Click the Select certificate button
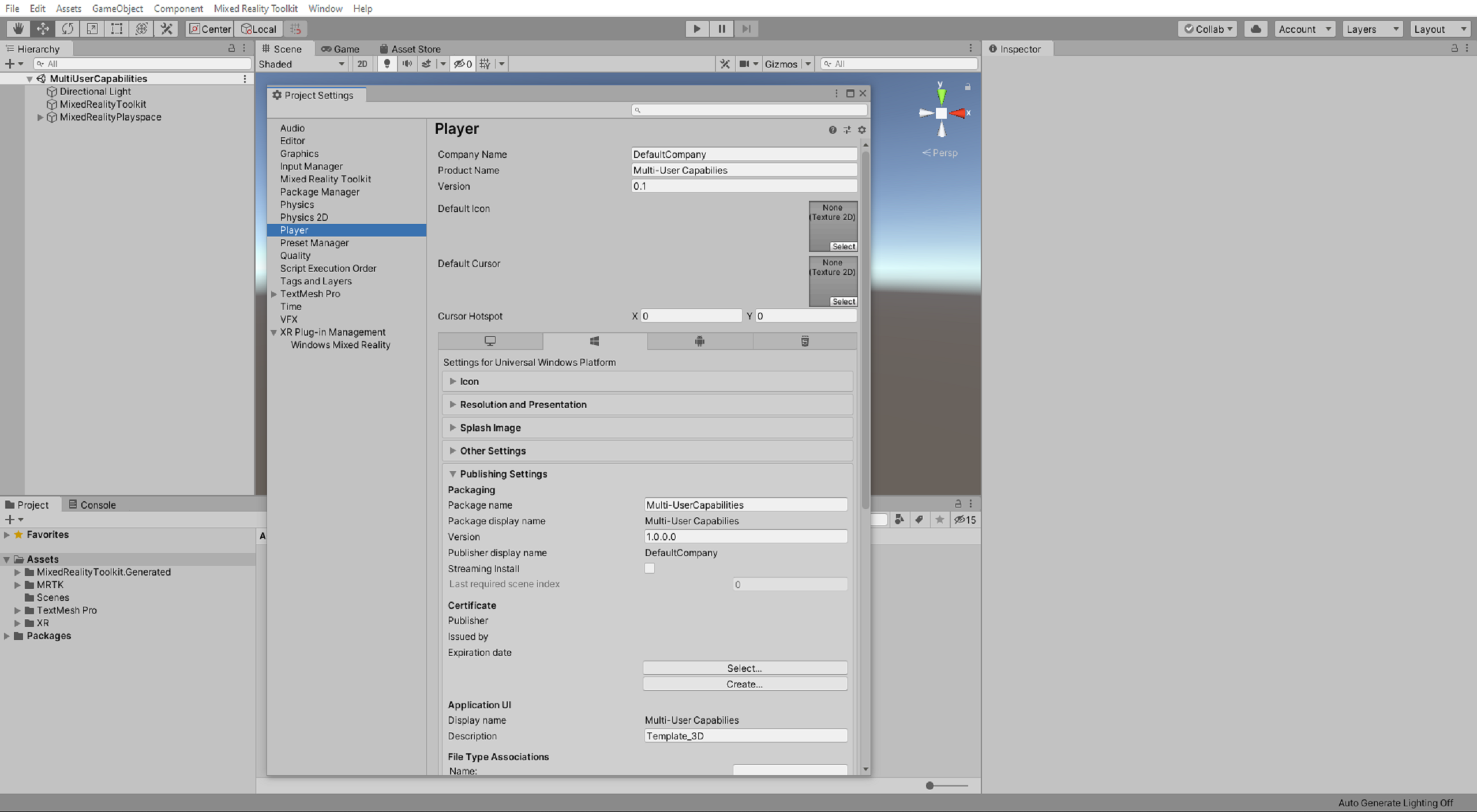 point(744,667)
